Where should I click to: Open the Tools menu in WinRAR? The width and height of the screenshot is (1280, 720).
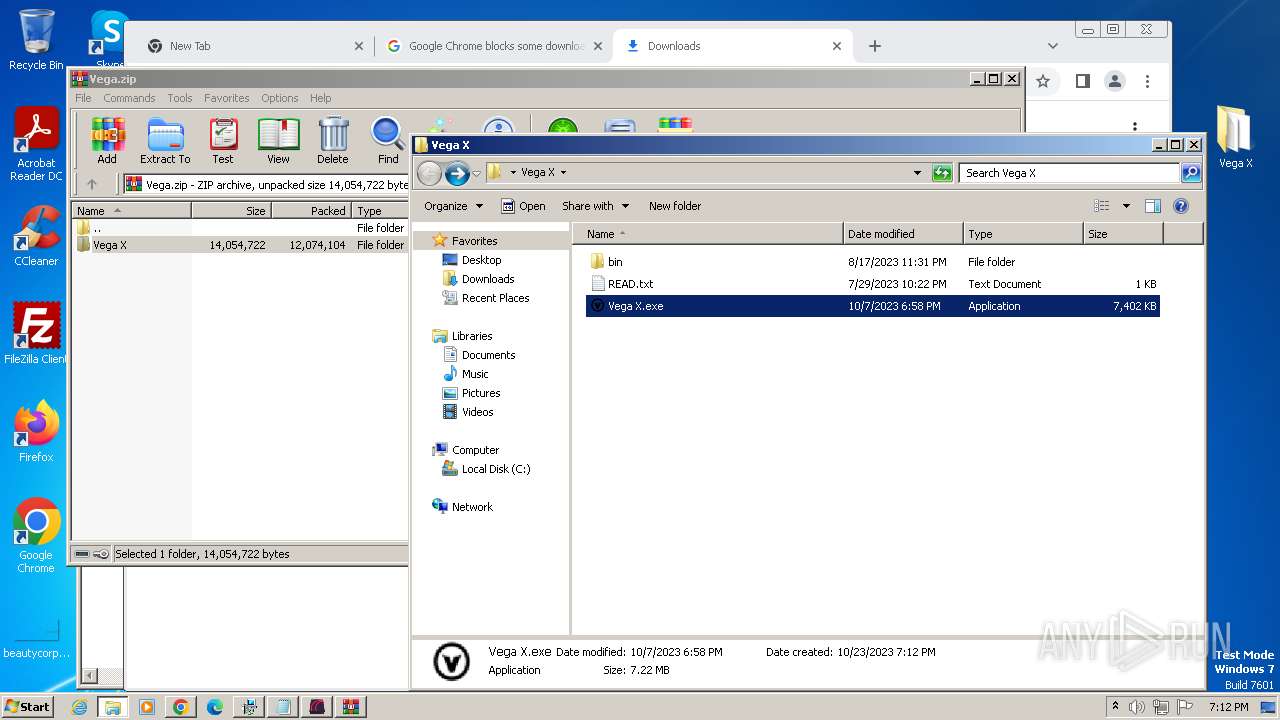click(x=180, y=98)
